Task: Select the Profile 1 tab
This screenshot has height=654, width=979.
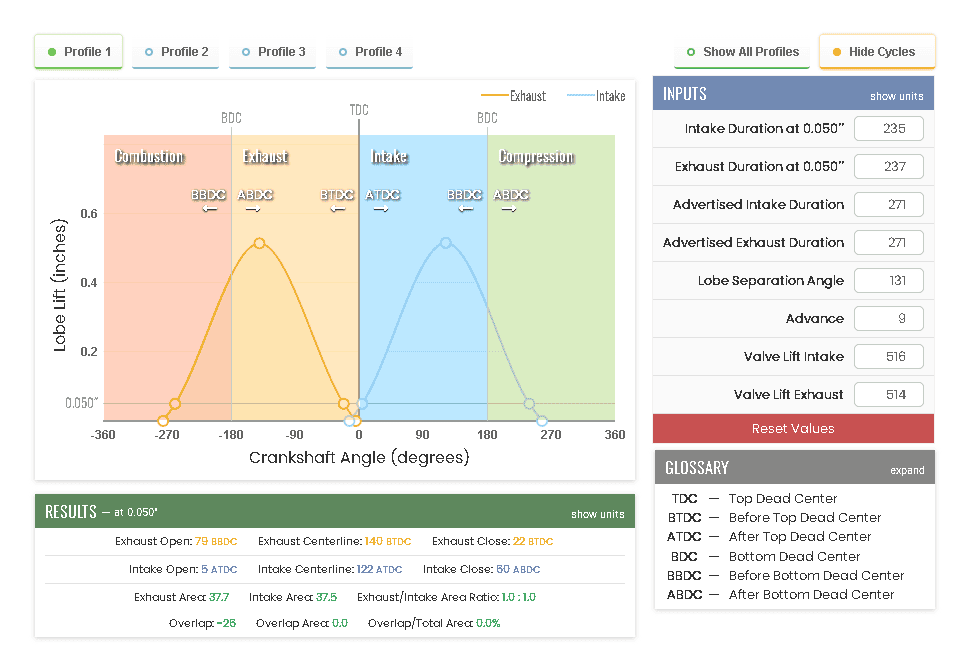Action: tap(79, 52)
